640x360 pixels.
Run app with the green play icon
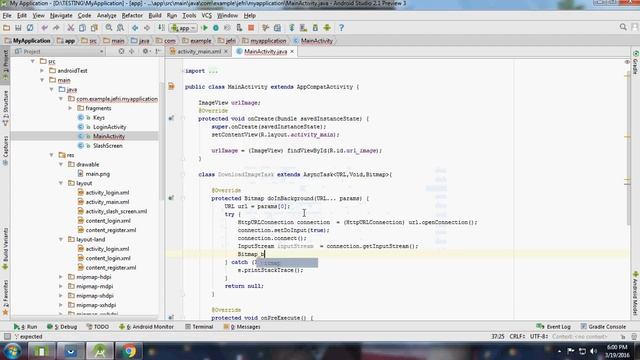205,28
